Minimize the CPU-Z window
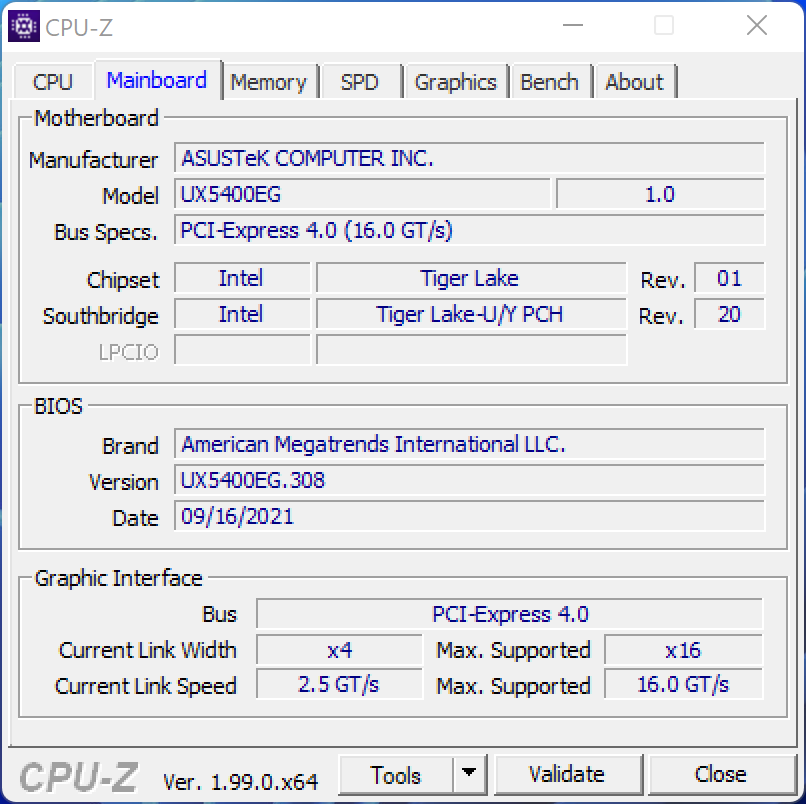This screenshot has height=804, width=806. [x=573, y=25]
